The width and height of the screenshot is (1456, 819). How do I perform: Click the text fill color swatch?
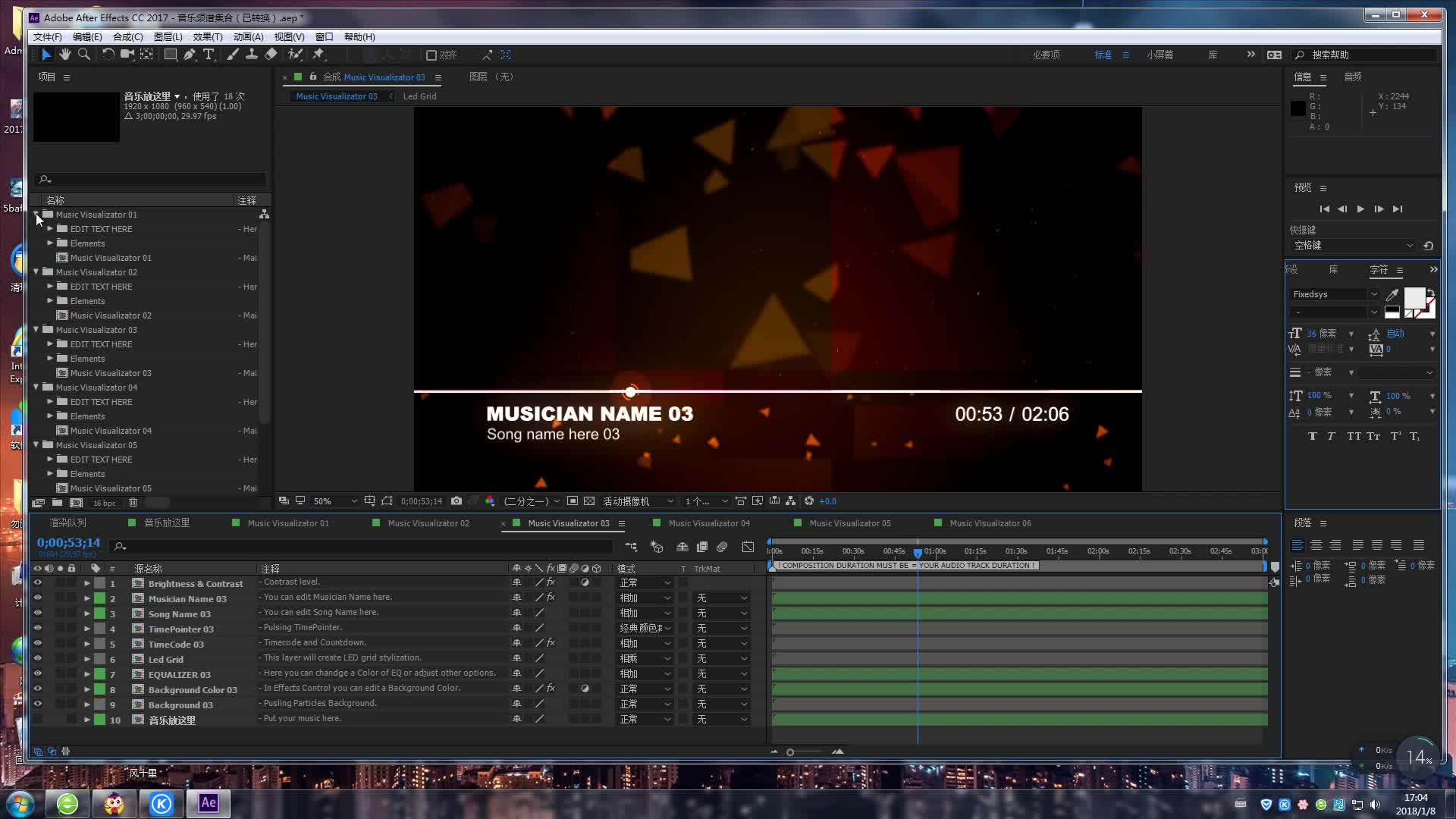click(x=1414, y=298)
